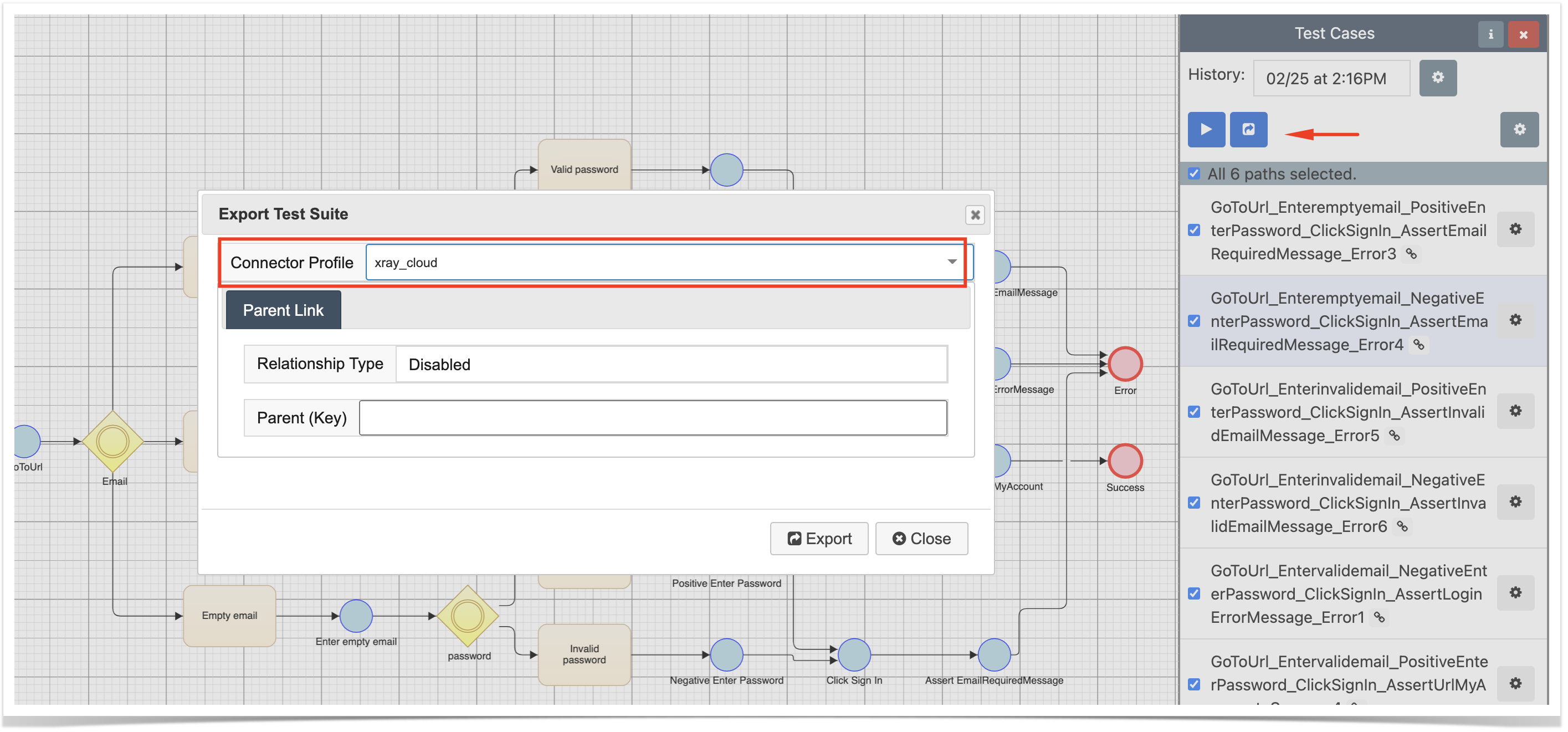Viewport: 1568px width, 732px height.
Task: Uncheck the AssertEmailRequiredMessage_Error4 path
Action: tap(1193, 321)
